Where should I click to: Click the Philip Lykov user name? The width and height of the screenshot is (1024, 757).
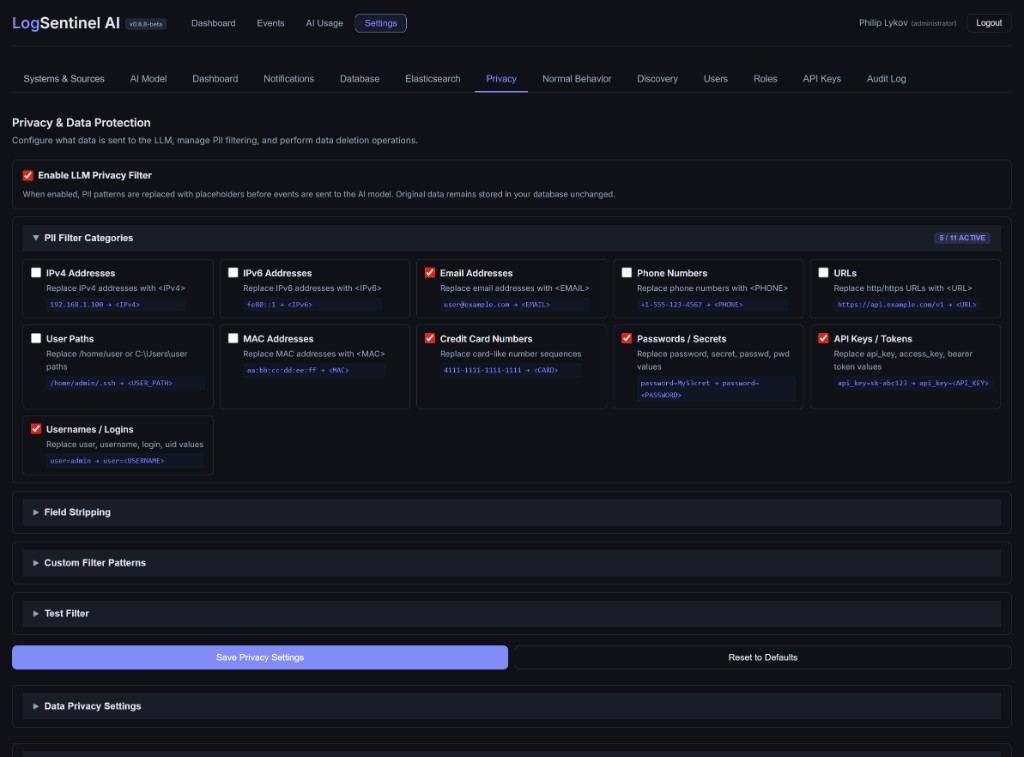883,23
